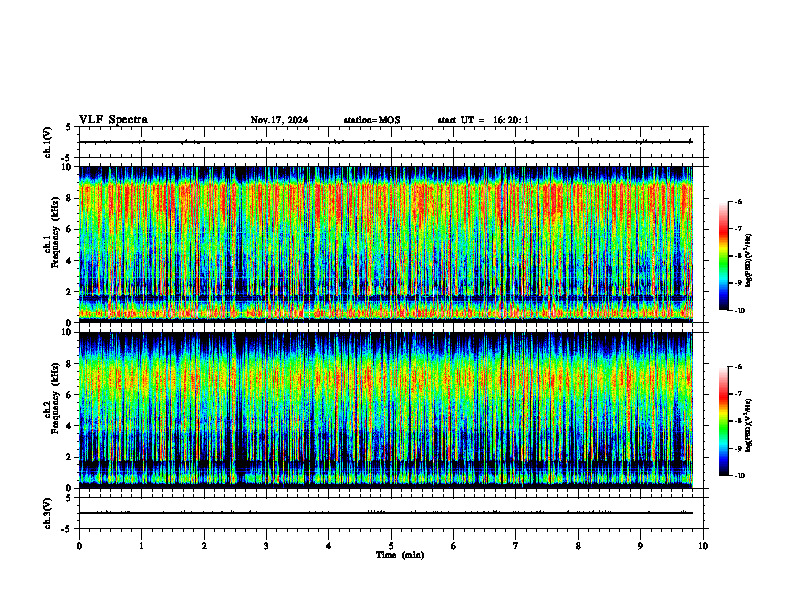The width and height of the screenshot is (792, 612).
Task: Click the ch.1 frequency tick label "2"
Action: coord(69,292)
